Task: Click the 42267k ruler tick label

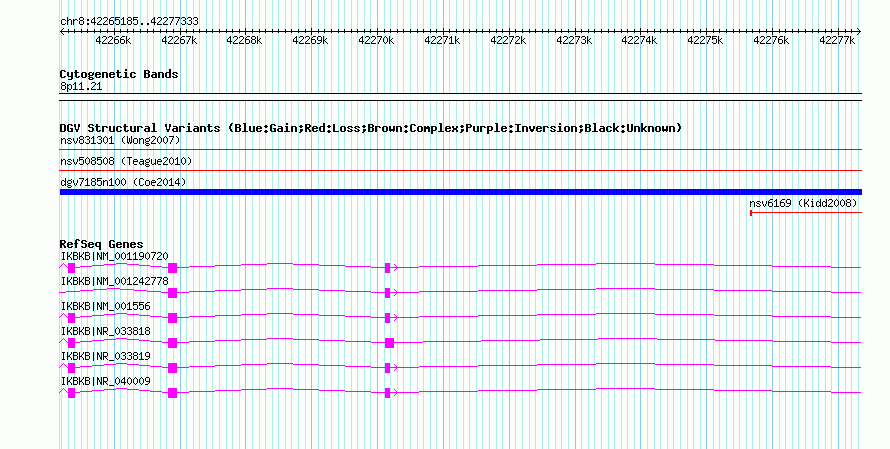Action: tap(179, 40)
